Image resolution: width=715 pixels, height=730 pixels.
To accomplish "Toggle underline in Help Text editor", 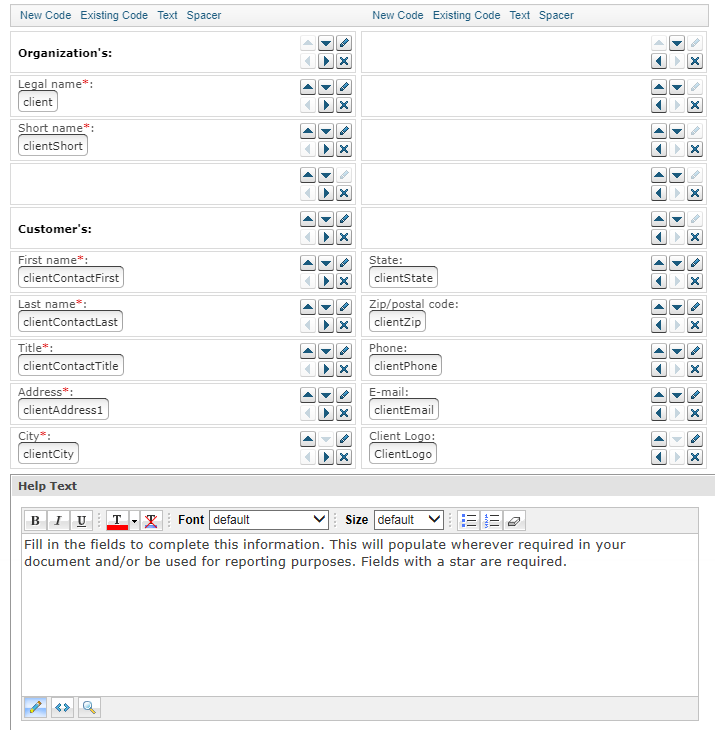I will point(81,520).
